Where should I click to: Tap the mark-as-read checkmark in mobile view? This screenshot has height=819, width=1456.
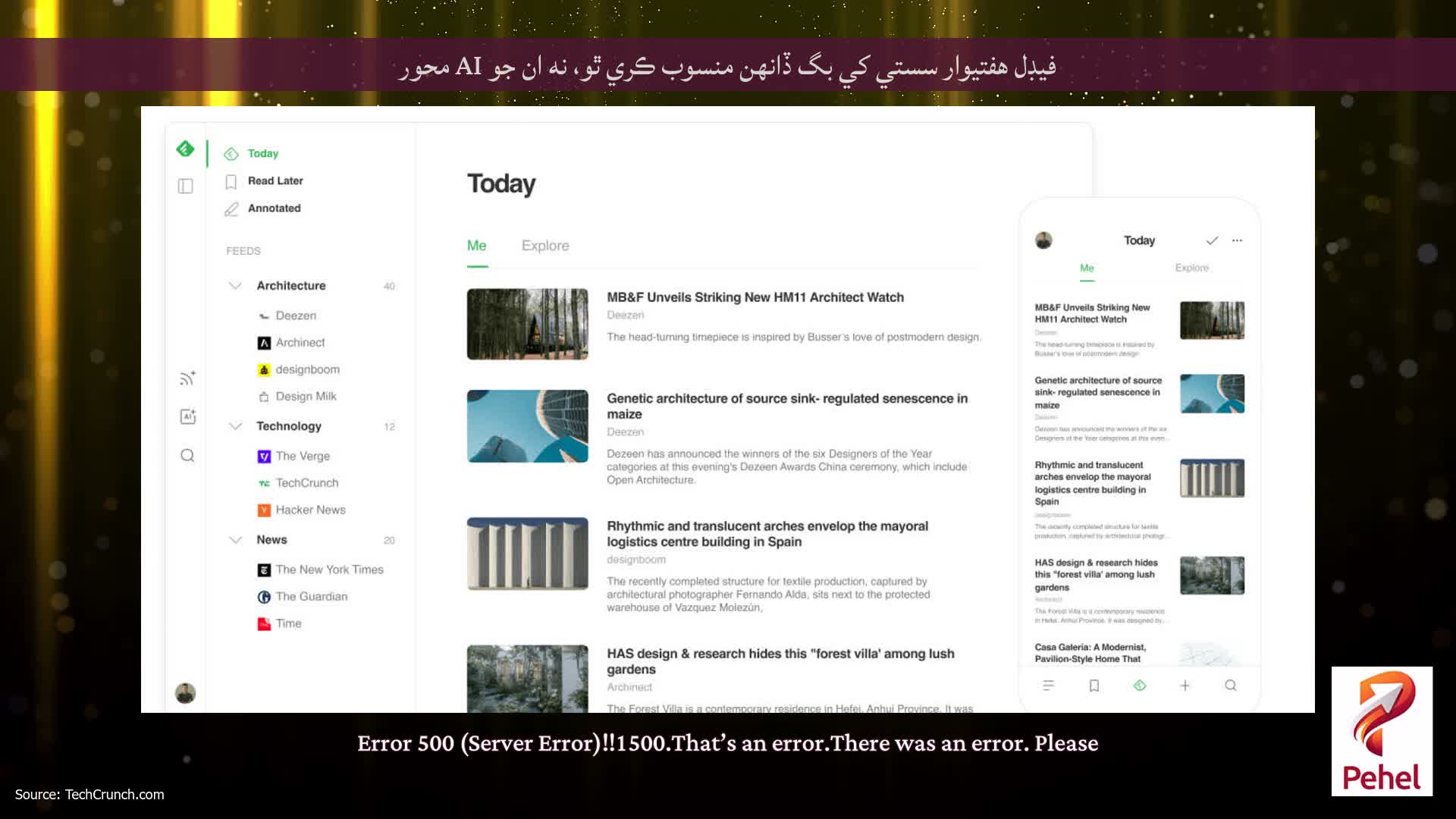[1212, 240]
